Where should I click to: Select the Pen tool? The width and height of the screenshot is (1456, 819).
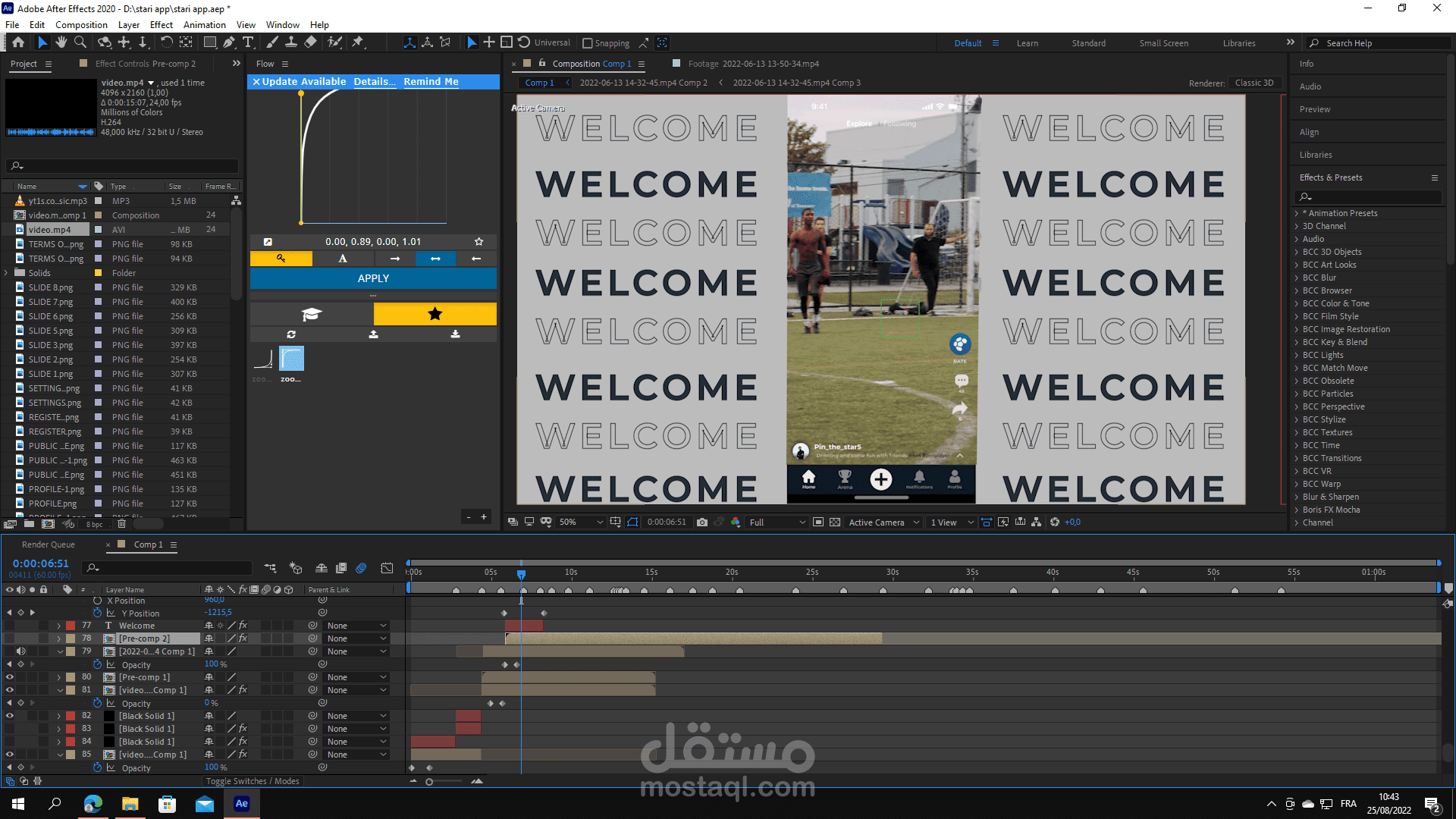click(x=229, y=42)
